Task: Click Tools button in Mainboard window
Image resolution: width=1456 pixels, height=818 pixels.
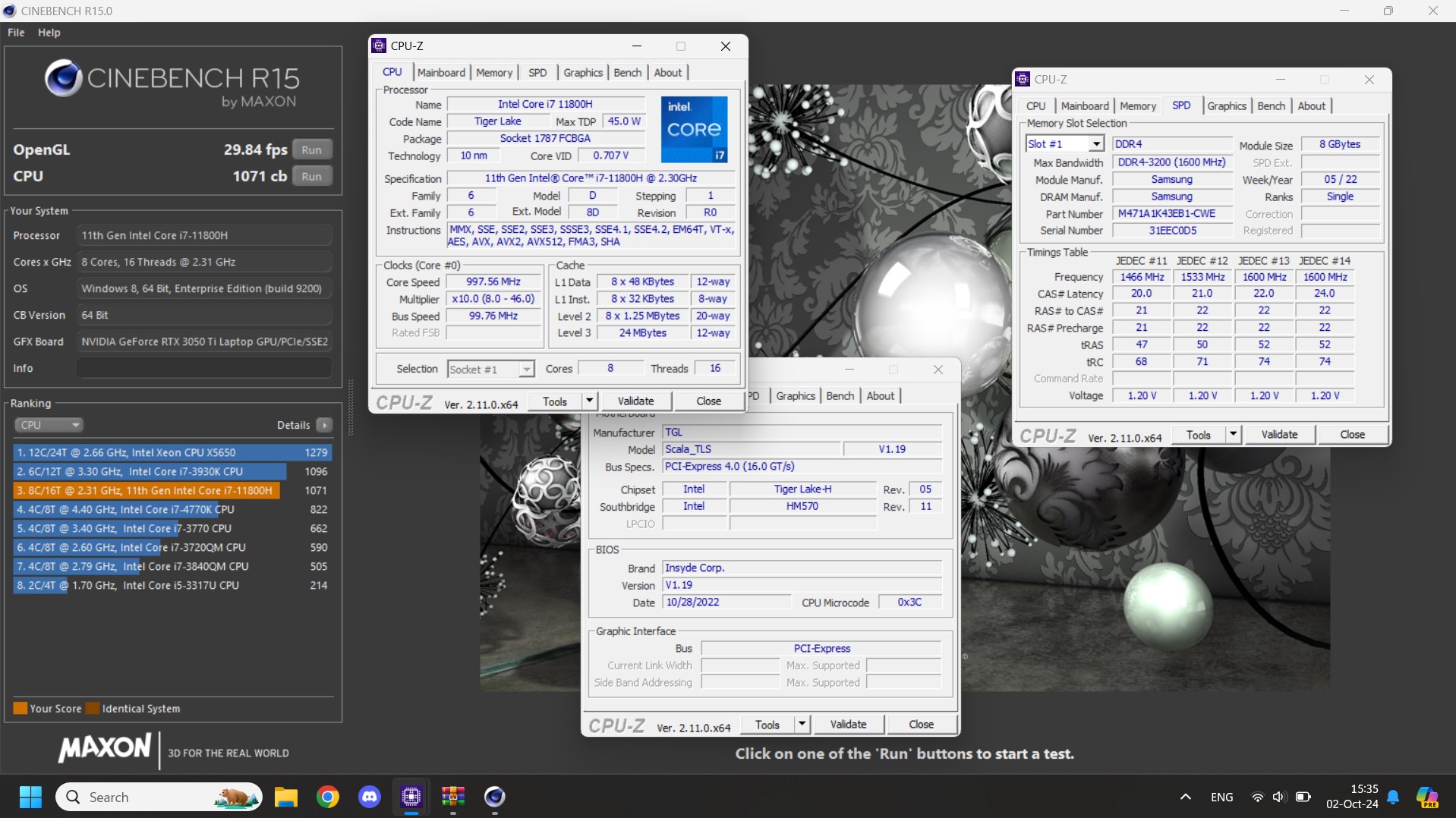Action: (x=767, y=725)
